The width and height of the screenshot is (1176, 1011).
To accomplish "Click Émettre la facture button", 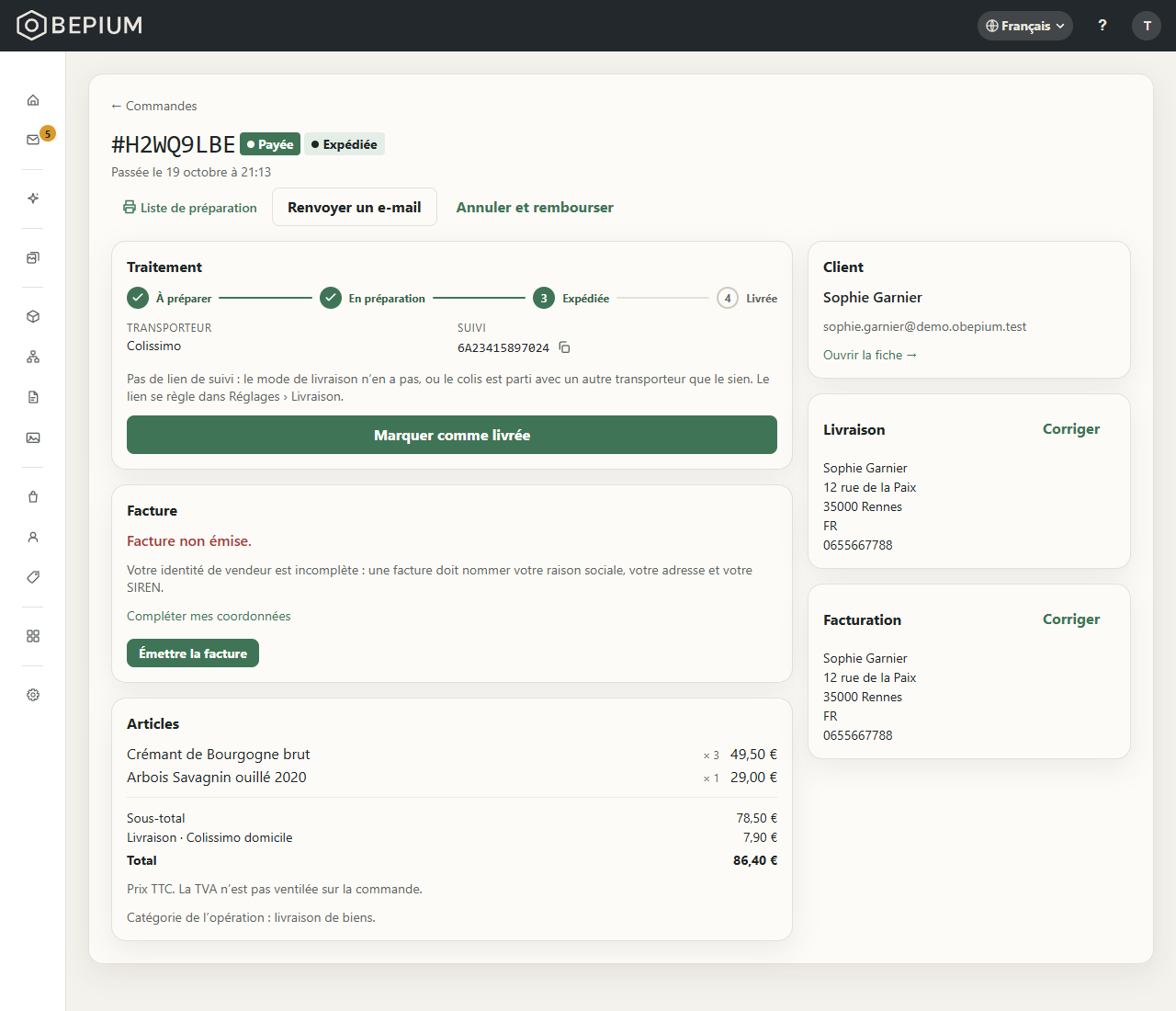I will click(x=193, y=653).
